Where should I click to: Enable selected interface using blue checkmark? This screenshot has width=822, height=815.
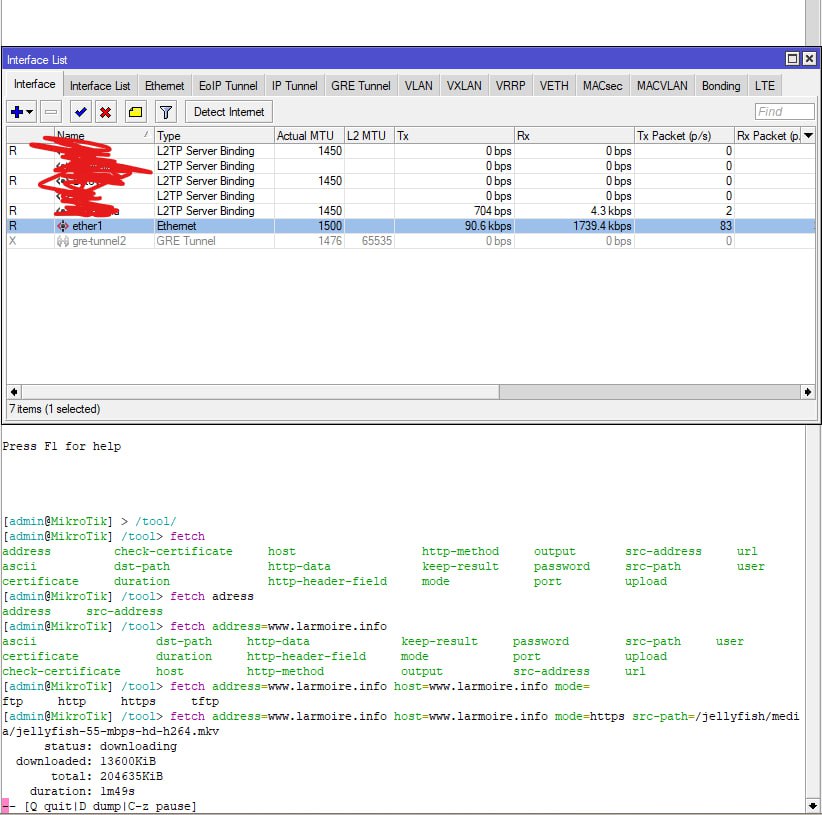(81, 112)
